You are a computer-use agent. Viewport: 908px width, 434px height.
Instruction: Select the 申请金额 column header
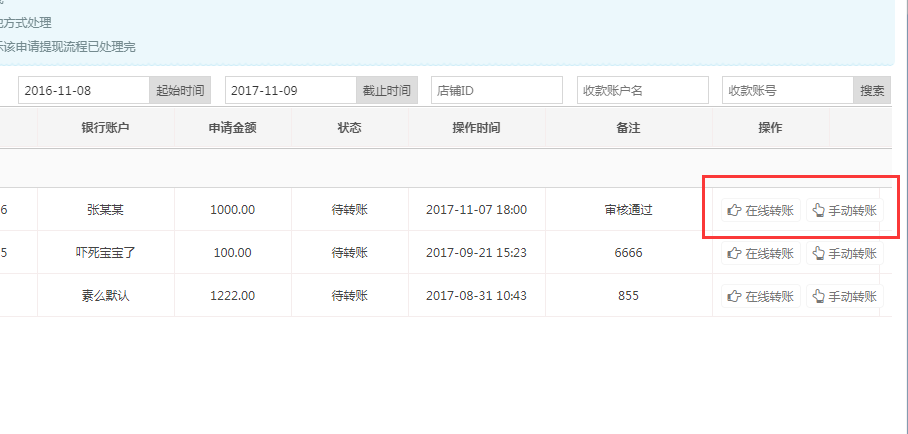coord(232,128)
